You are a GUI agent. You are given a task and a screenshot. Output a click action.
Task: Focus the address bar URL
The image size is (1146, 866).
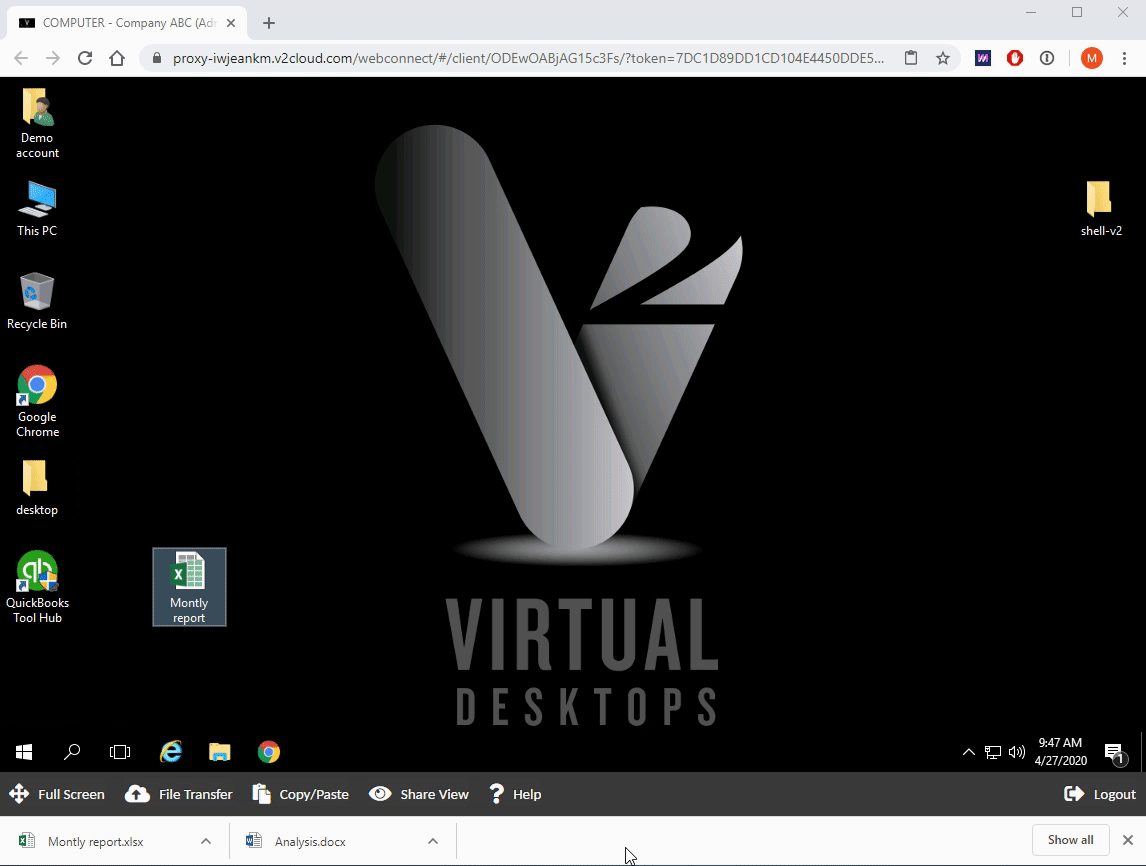pyautogui.click(x=528, y=58)
